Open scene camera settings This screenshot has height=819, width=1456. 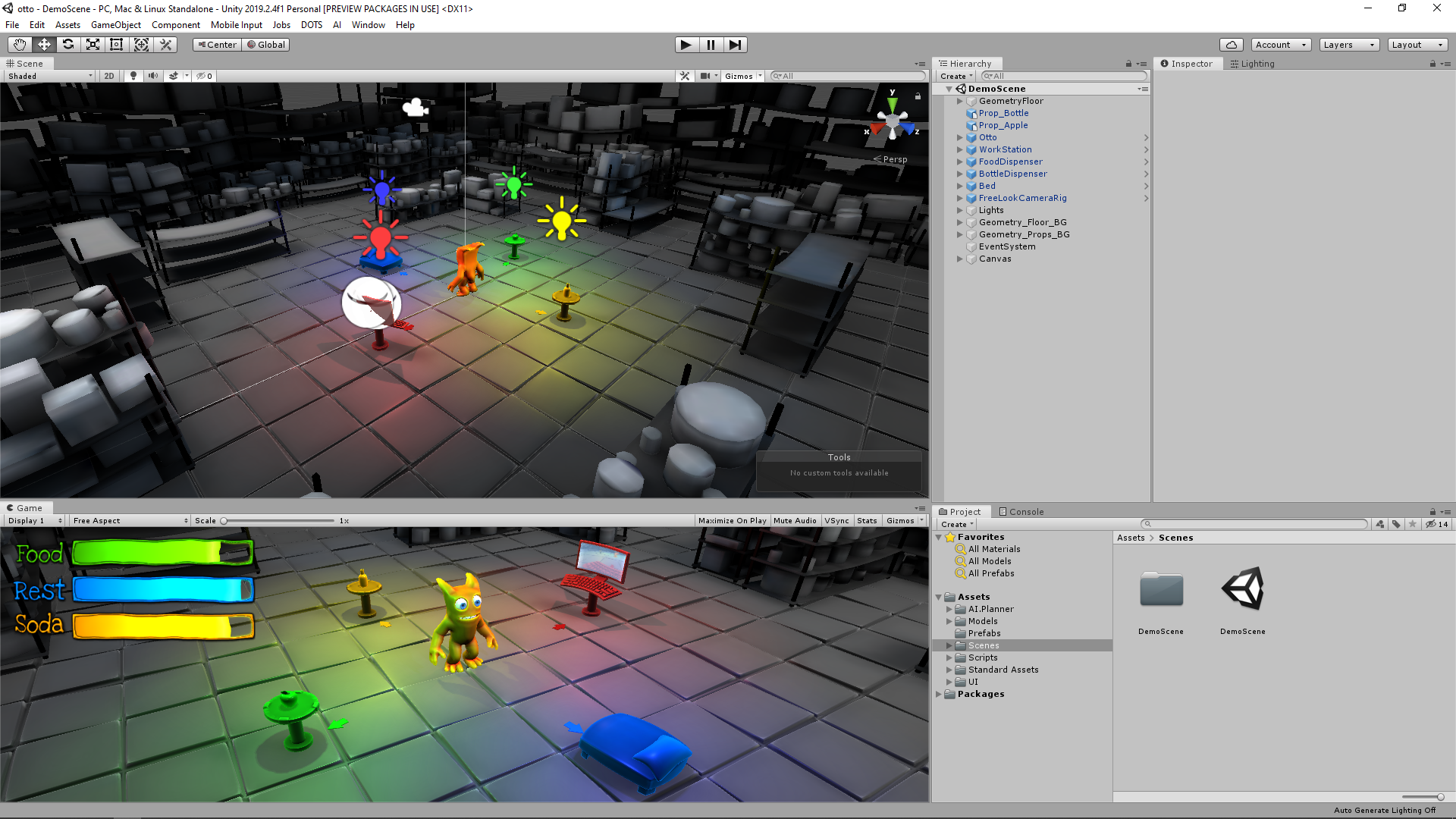pyautogui.click(x=706, y=76)
